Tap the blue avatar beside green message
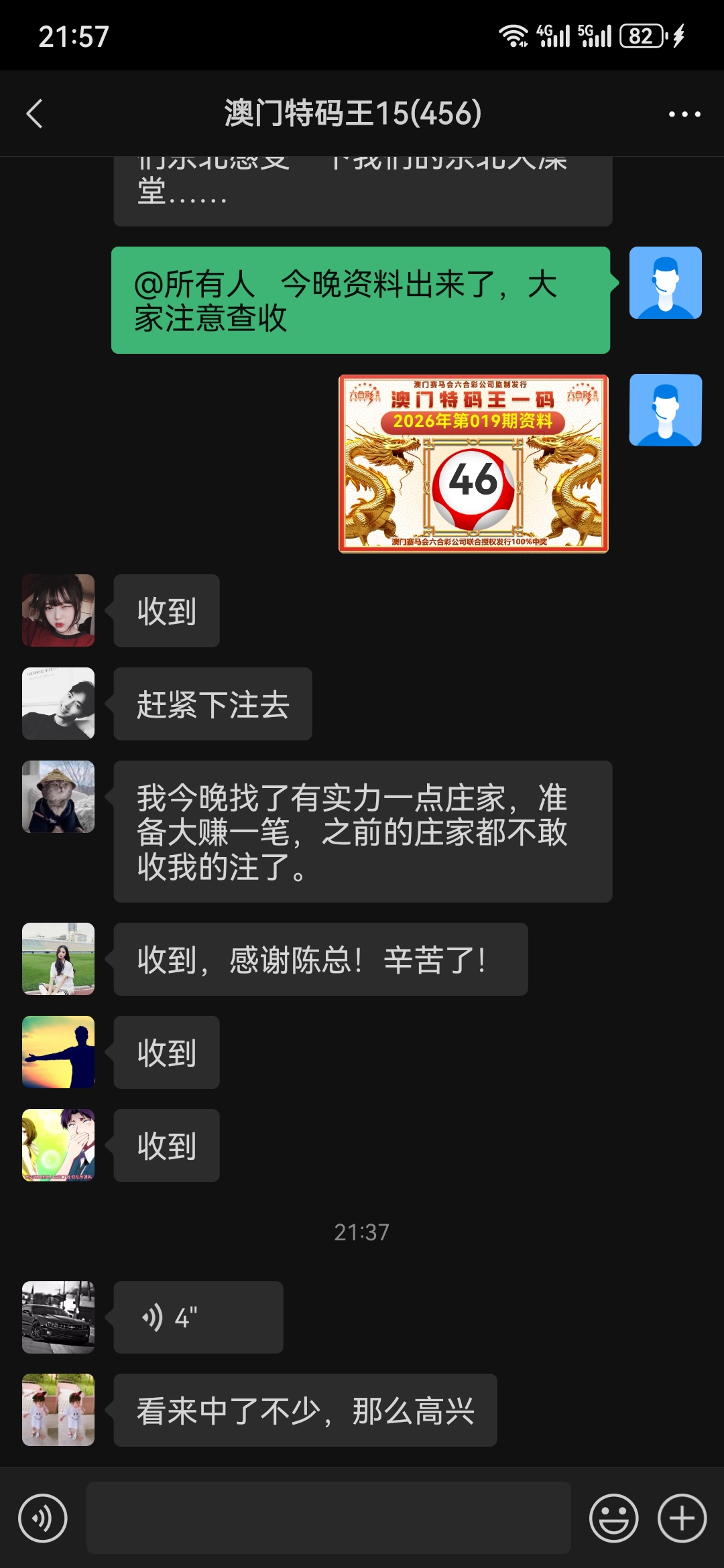Image resolution: width=724 pixels, height=1568 pixels. click(x=665, y=283)
